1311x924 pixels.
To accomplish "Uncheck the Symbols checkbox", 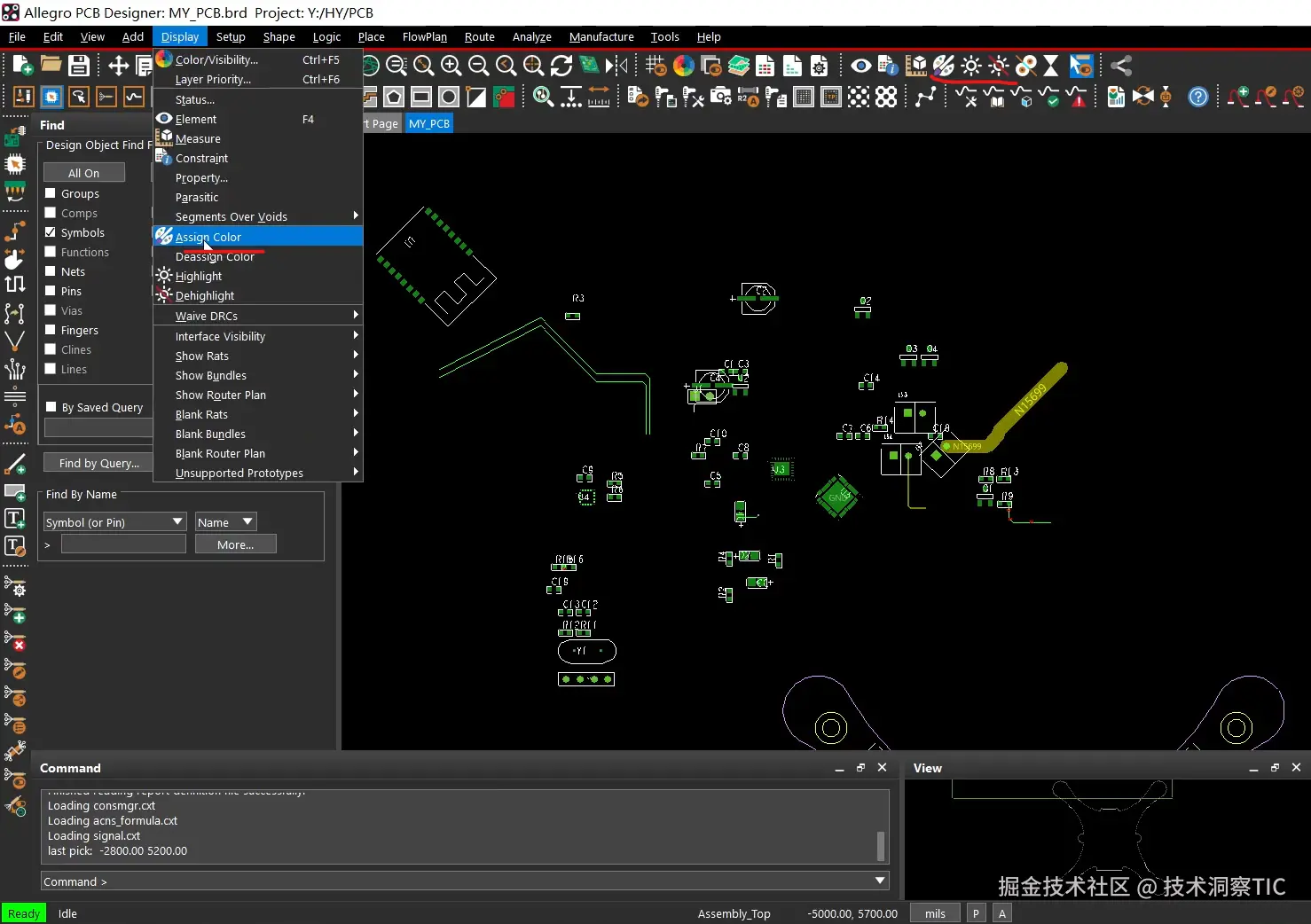I will 51,232.
